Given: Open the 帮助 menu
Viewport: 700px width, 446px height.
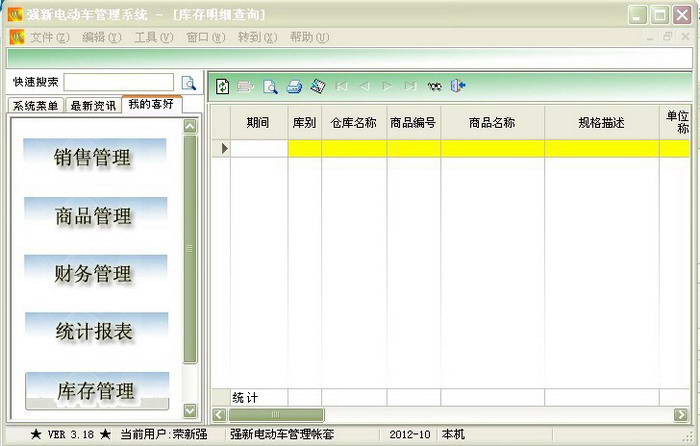Looking at the screenshot, I should click(309, 38).
